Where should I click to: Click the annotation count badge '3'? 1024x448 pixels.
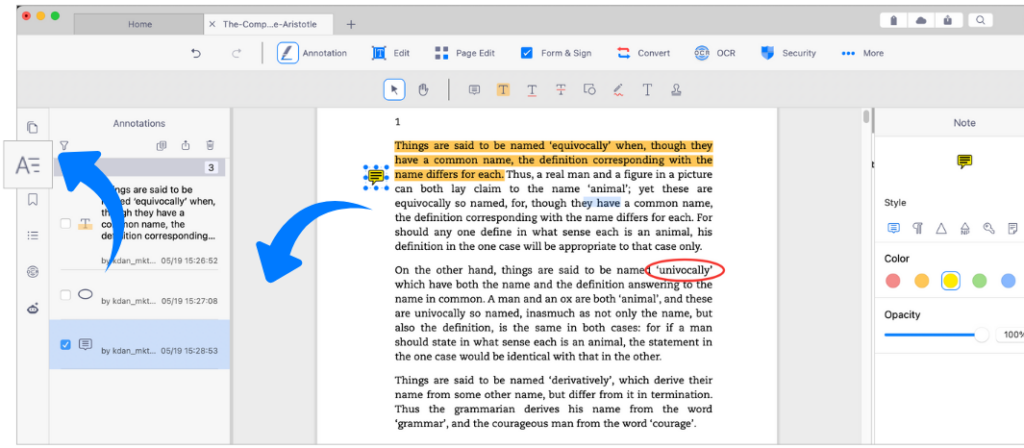click(x=211, y=168)
